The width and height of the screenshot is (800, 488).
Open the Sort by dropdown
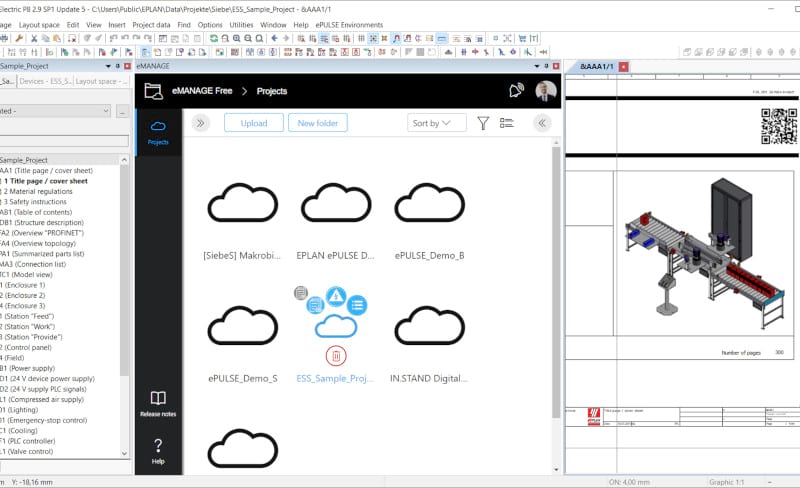point(437,123)
